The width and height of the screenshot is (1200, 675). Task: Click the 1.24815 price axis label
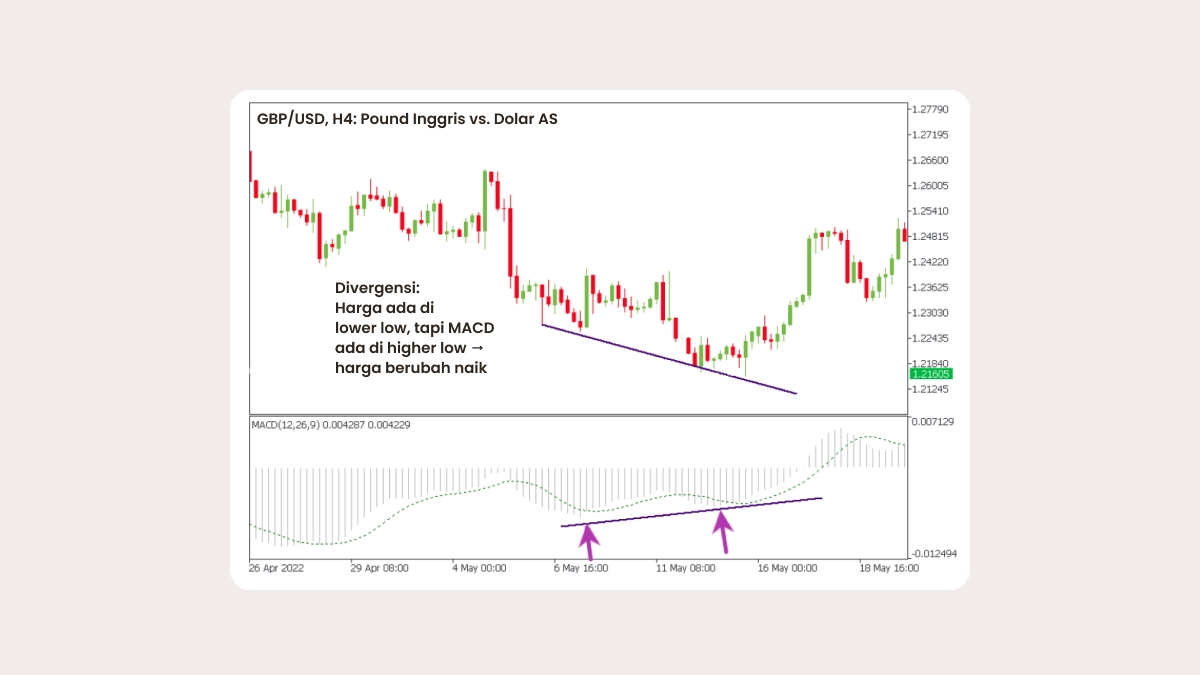pos(930,237)
